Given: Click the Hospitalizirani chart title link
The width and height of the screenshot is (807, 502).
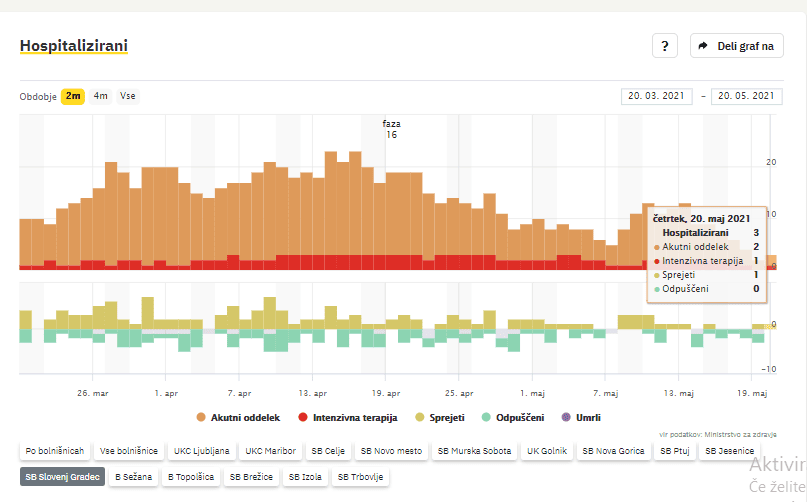Looking at the screenshot, I should point(73,46).
